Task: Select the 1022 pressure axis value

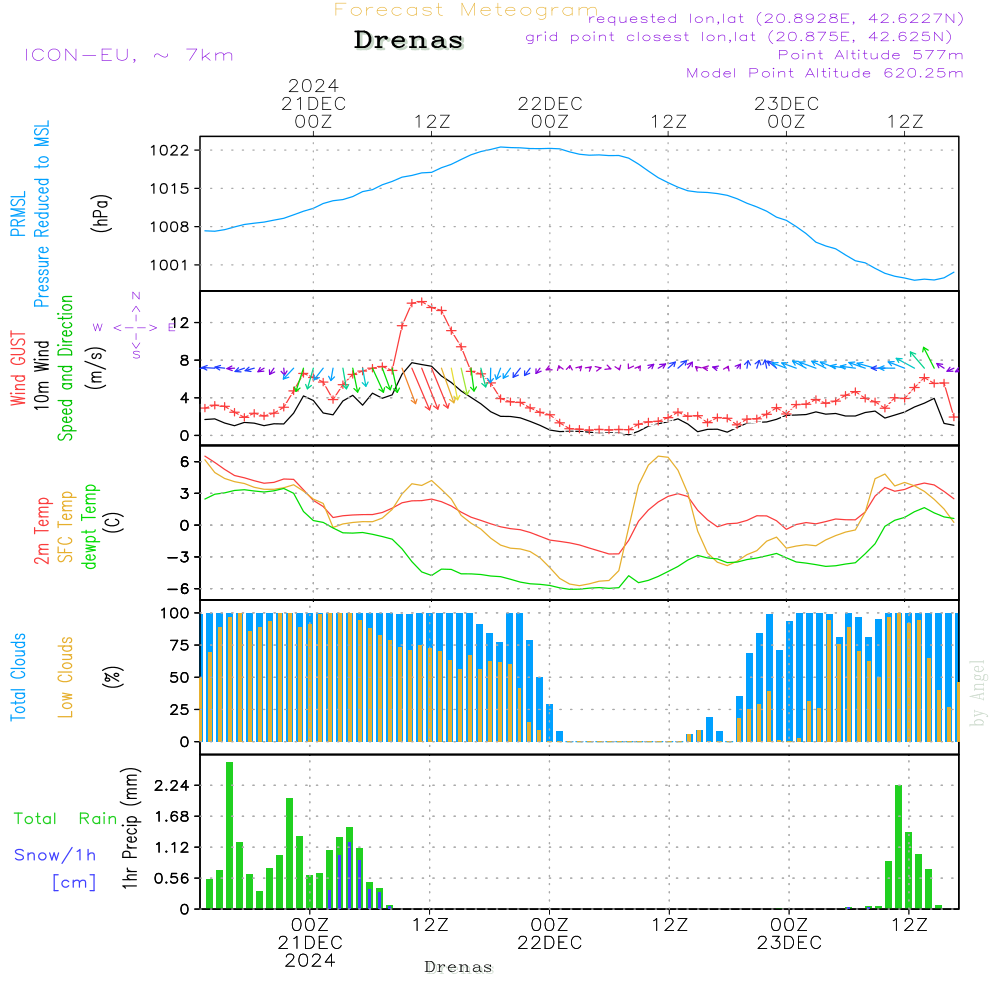Action: click(x=170, y=151)
